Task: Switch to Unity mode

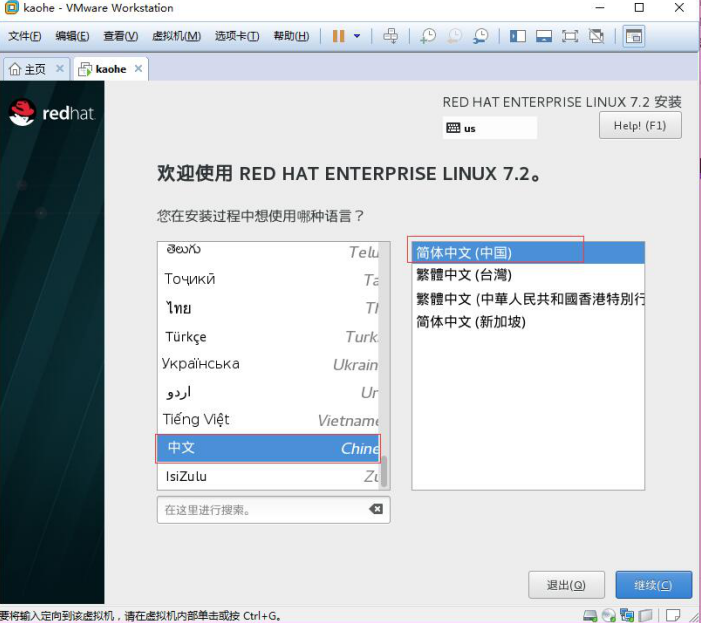Action: pos(596,36)
